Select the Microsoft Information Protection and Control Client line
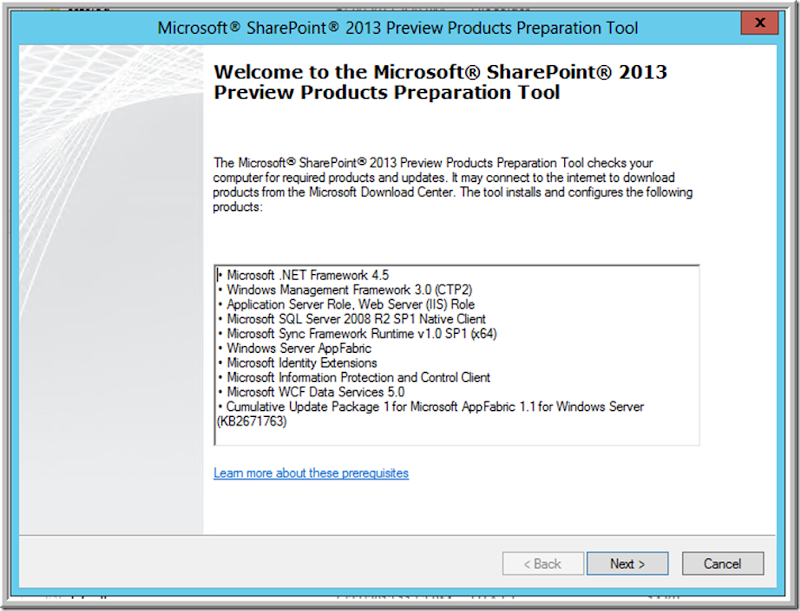 pos(354,377)
